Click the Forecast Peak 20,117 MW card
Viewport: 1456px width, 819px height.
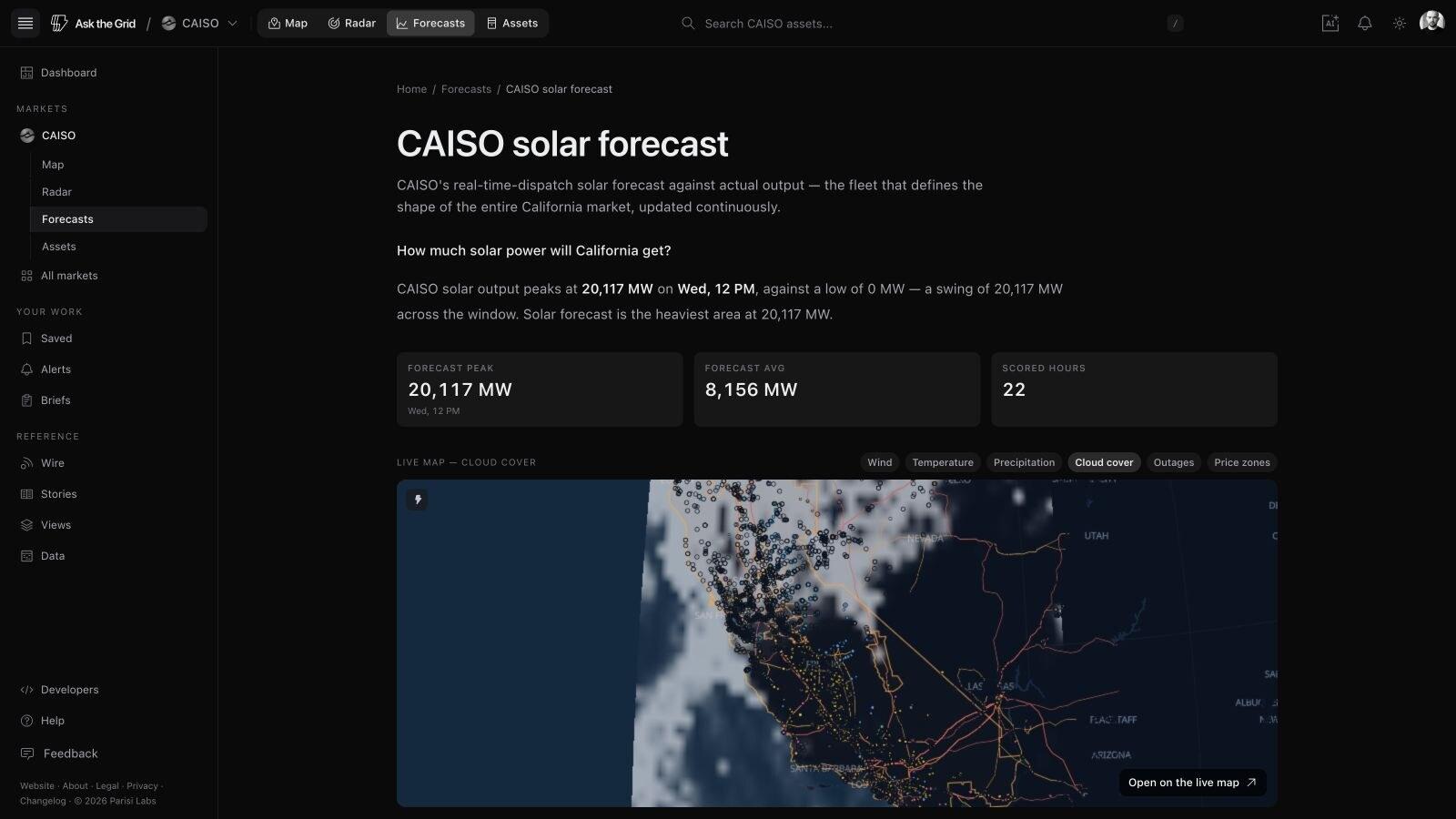pyautogui.click(x=540, y=389)
